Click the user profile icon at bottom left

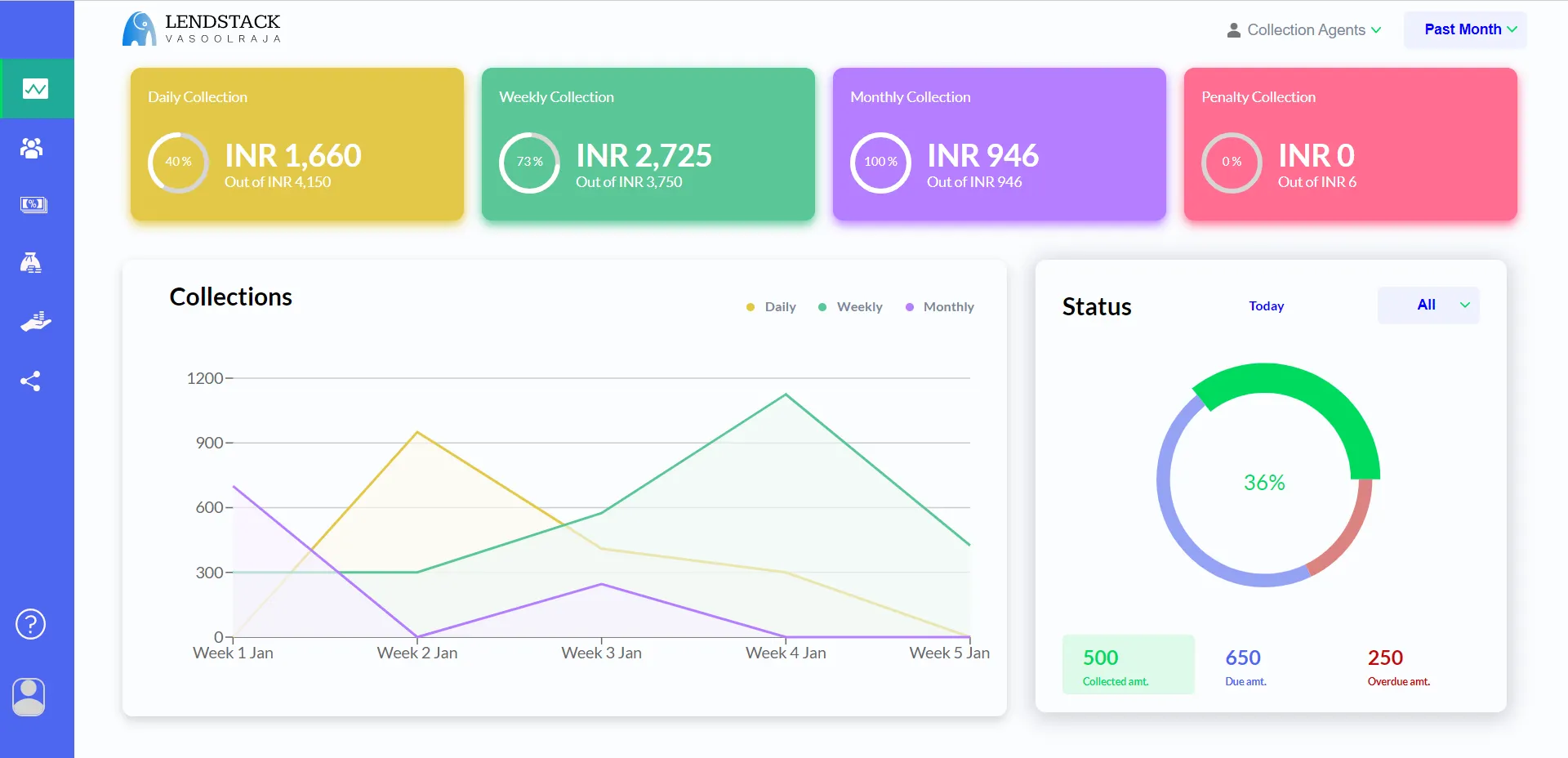[28, 696]
